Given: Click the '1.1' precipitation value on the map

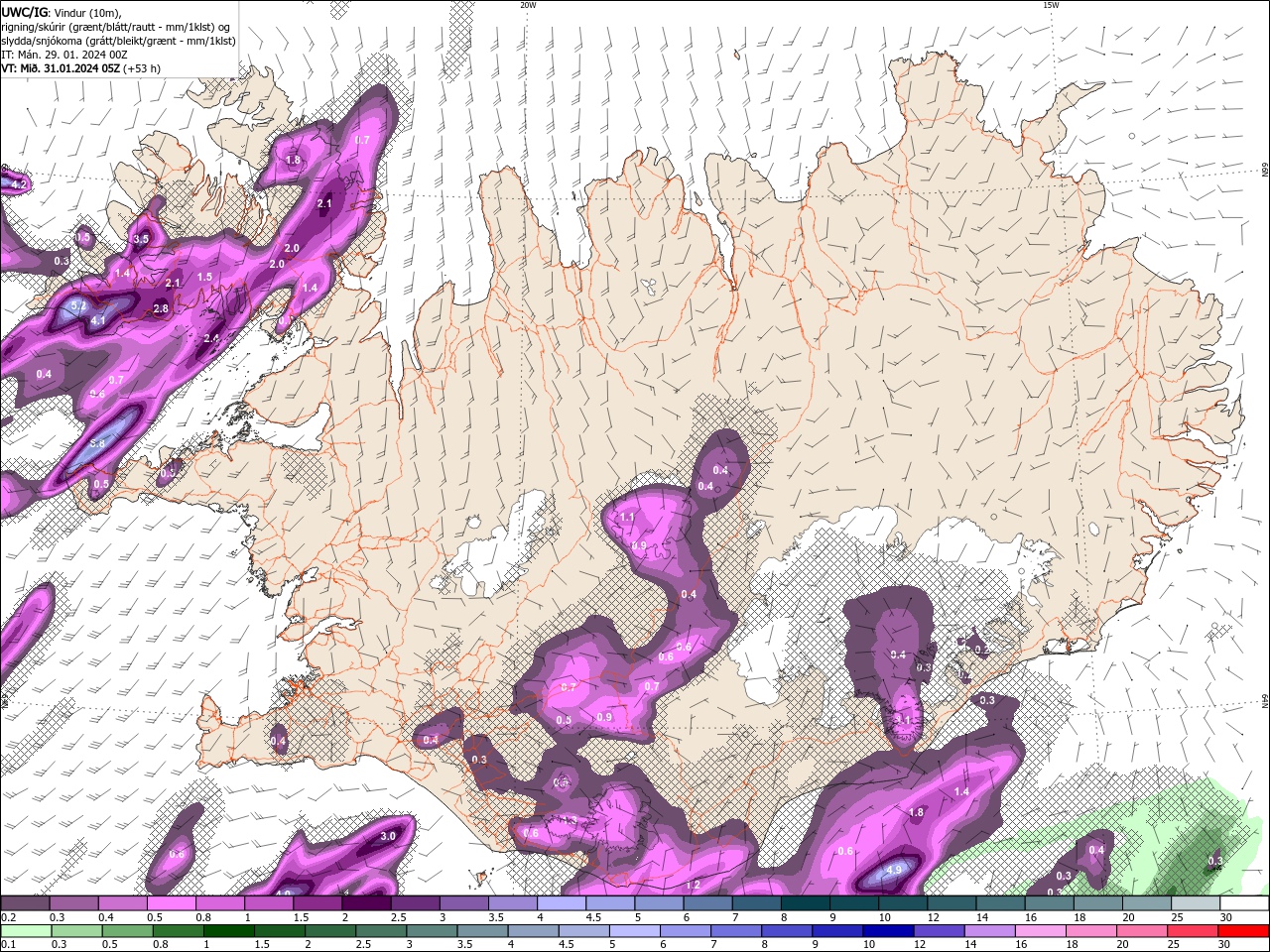Looking at the screenshot, I should pyautogui.click(x=627, y=518).
